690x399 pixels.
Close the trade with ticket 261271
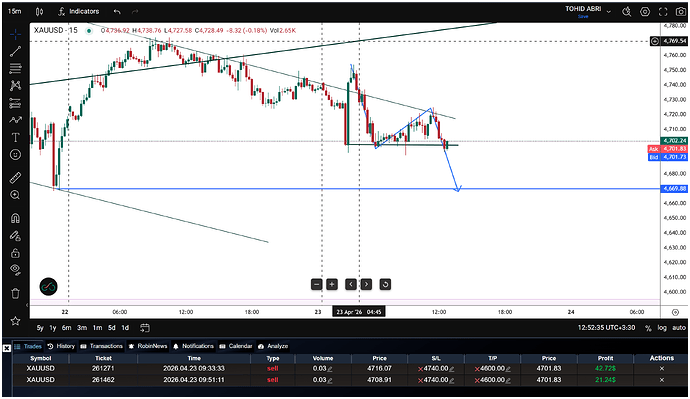[661, 369]
